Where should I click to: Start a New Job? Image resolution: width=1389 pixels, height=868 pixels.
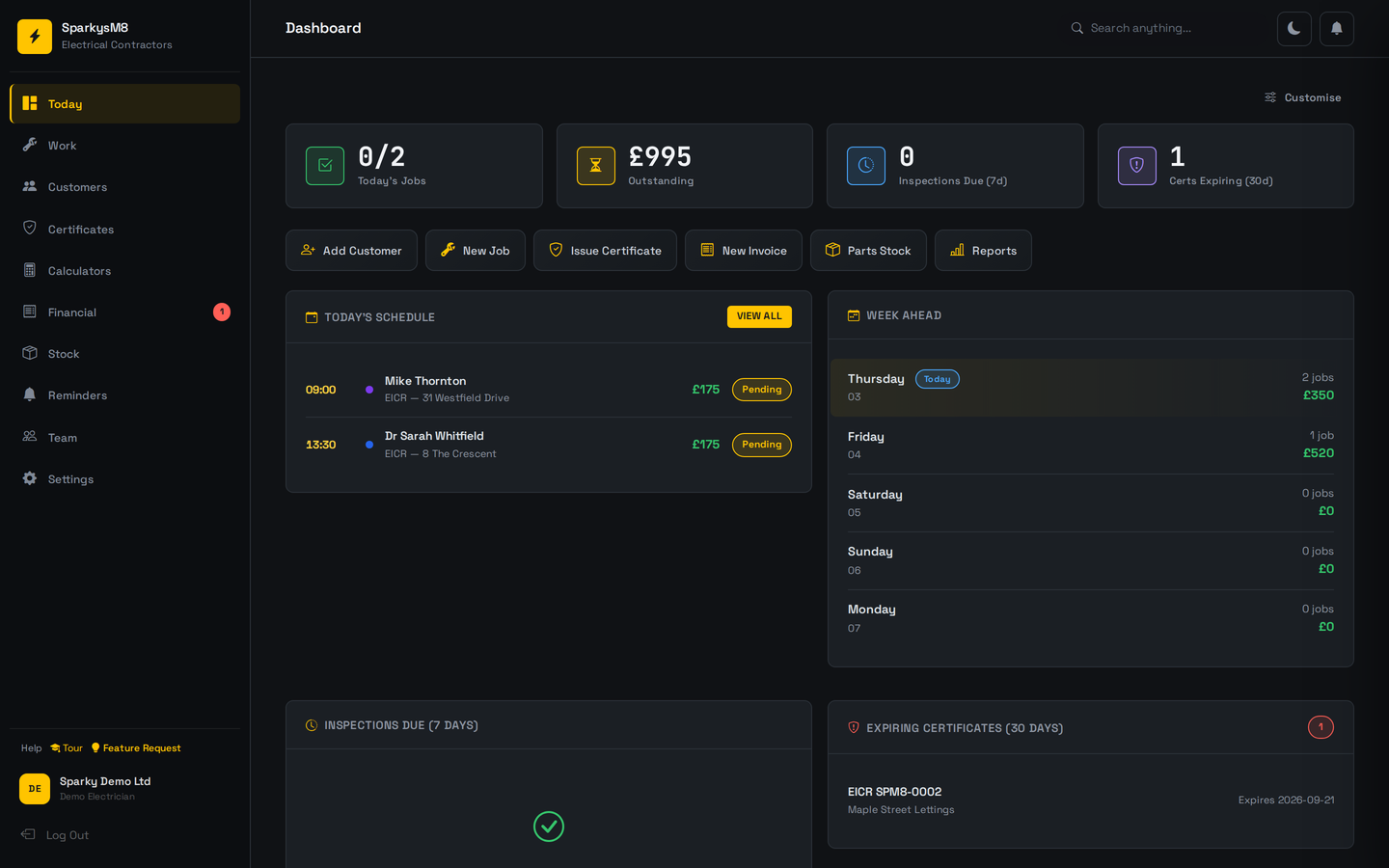coord(476,251)
